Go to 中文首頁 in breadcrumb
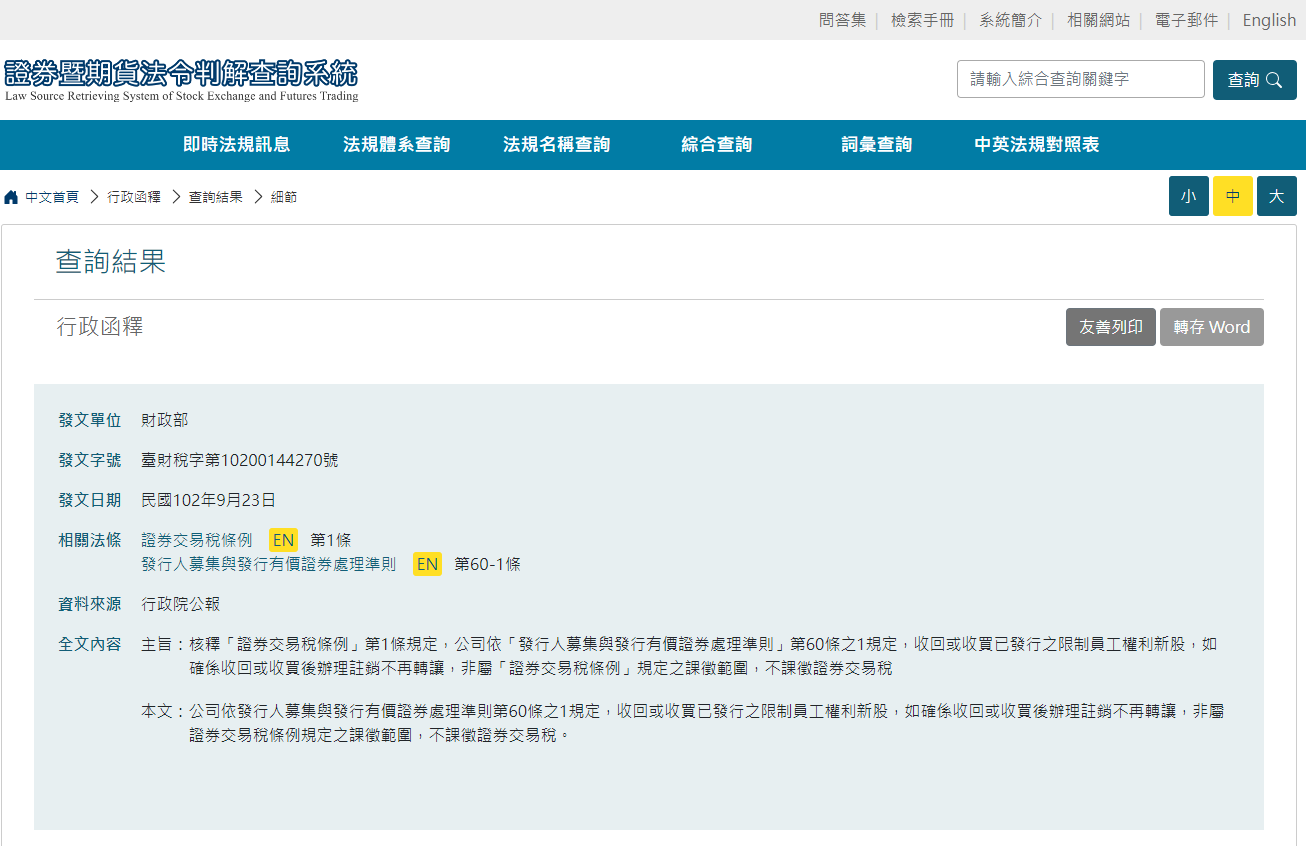 [52, 197]
